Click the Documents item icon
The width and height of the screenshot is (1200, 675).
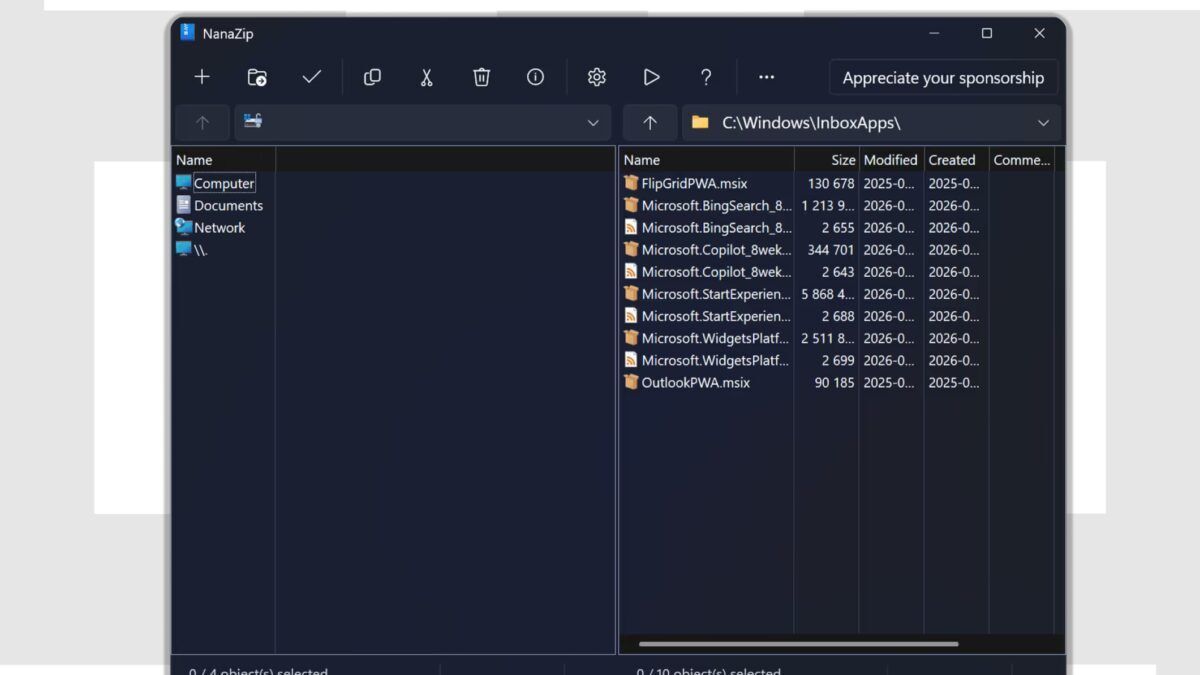[183, 205]
